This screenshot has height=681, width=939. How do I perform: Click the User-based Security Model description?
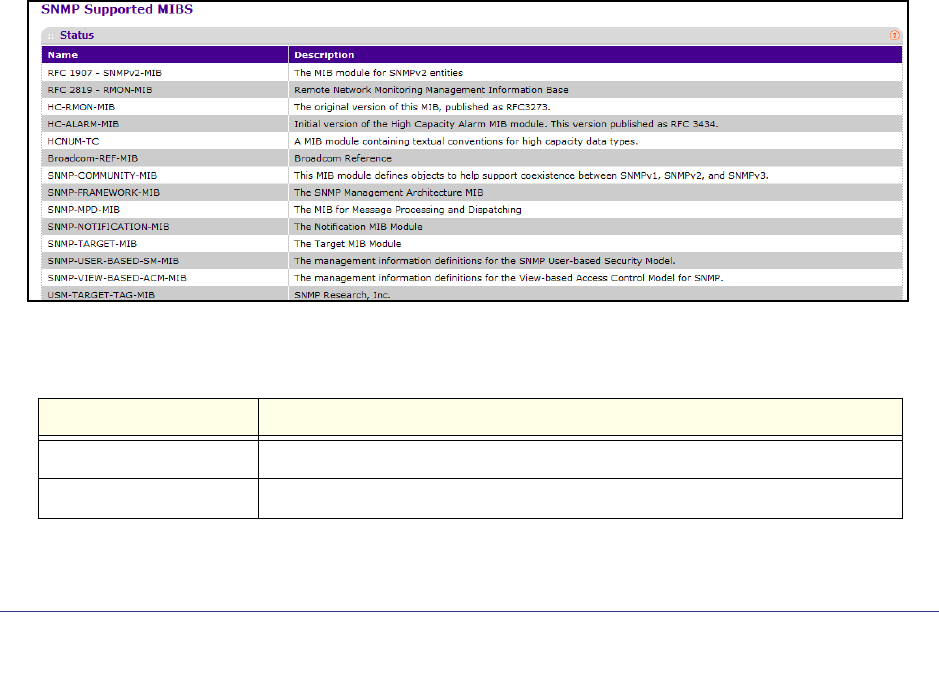[x=484, y=261]
